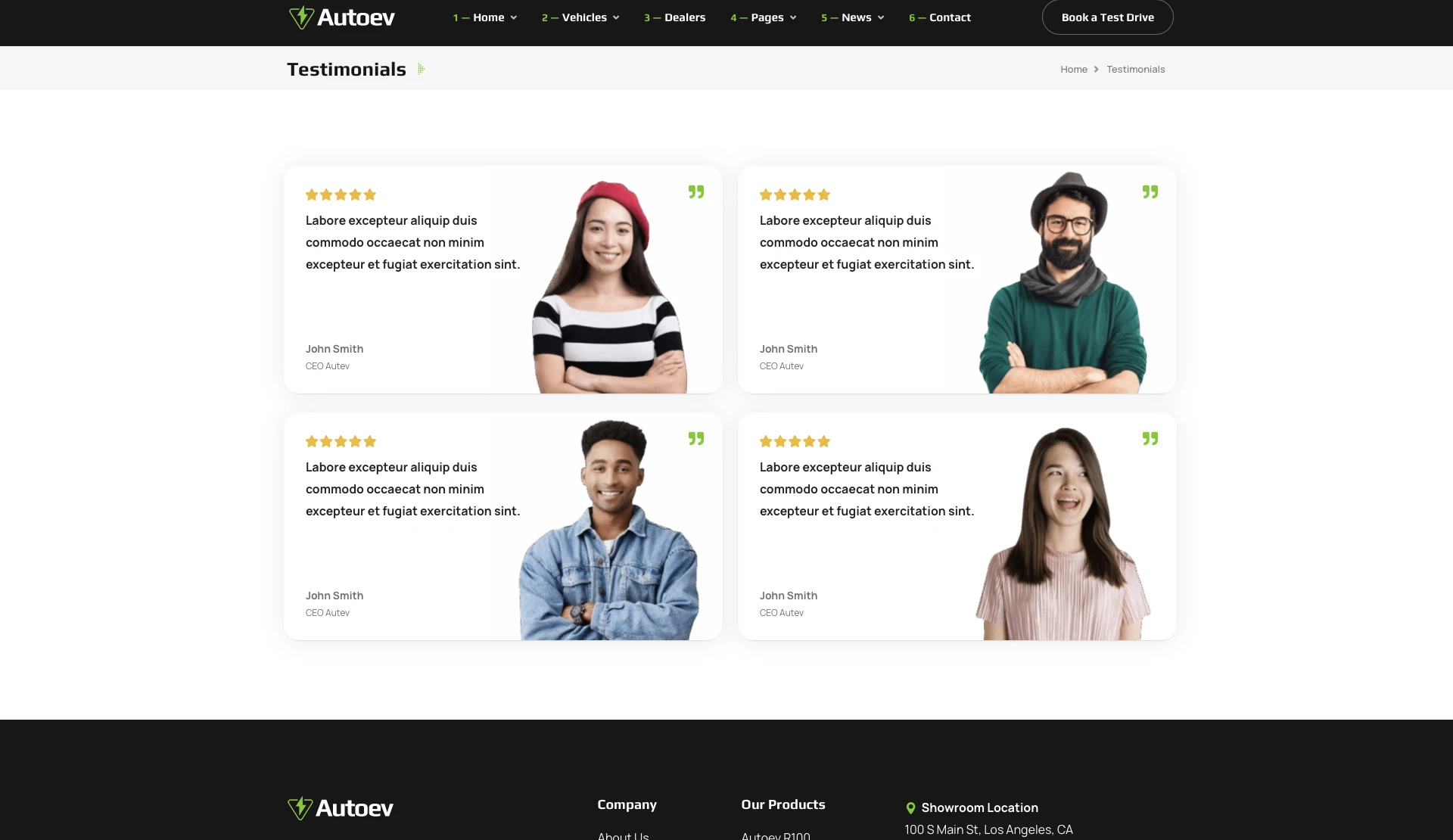Viewport: 1453px width, 840px height.
Task: Open the About Us footer link
Action: [x=623, y=835]
